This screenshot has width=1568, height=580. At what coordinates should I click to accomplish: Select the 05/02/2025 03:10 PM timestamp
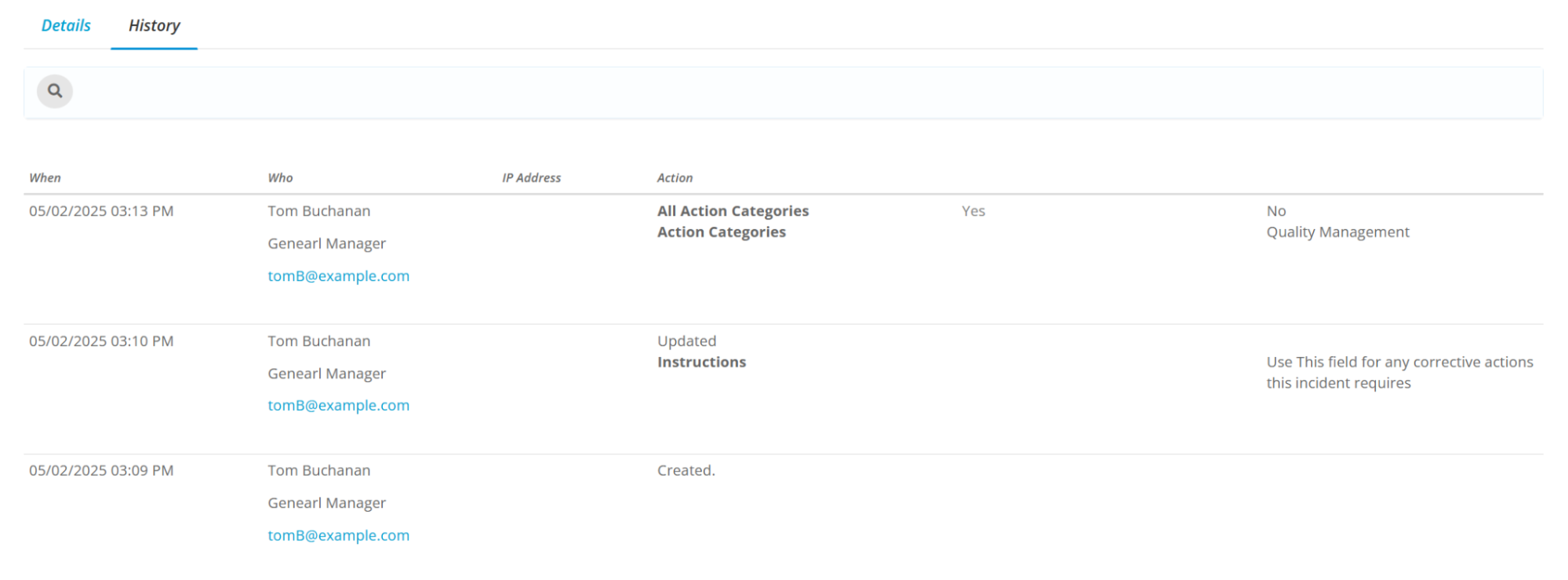pos(101,341)
